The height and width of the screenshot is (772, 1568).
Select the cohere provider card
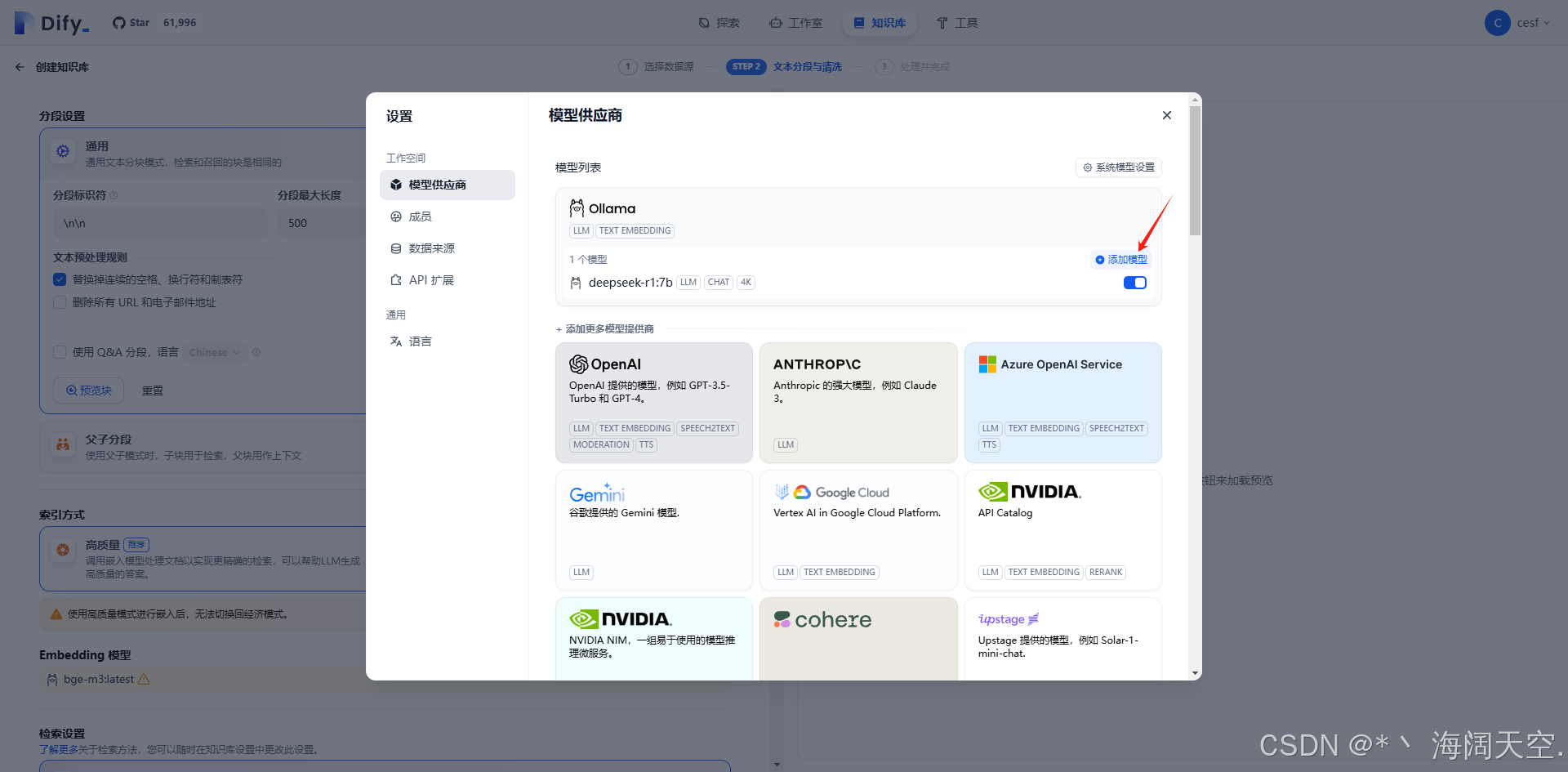(858, 639)
